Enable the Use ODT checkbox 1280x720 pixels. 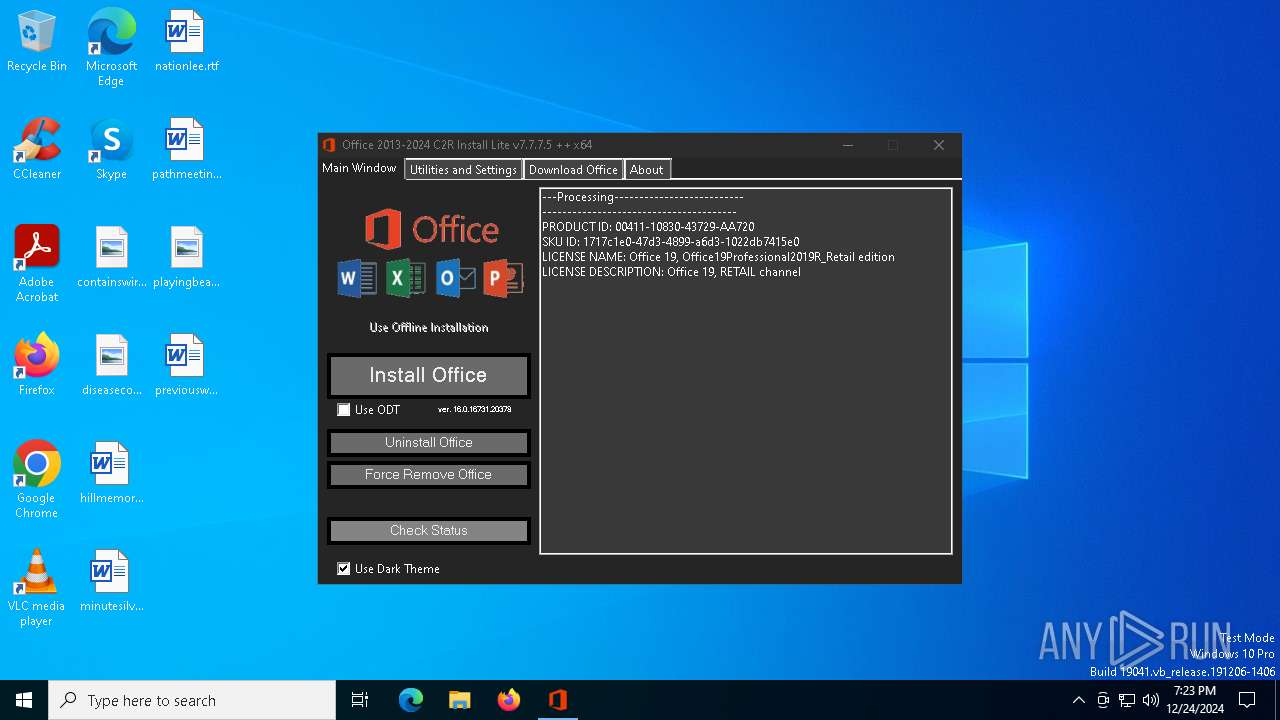coord(344,410)
